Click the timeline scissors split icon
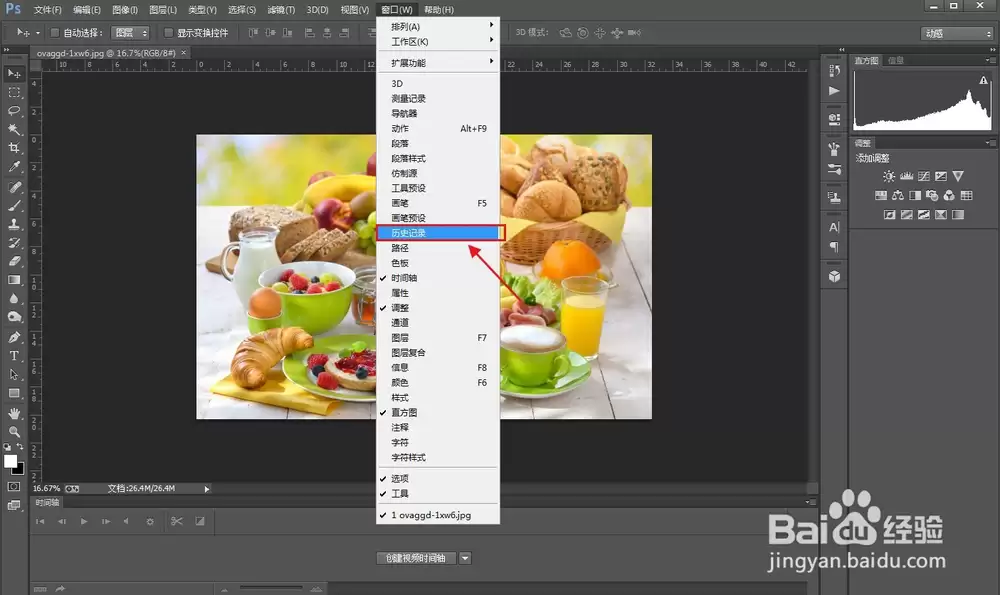The height and width of the screenshot is (595, 1000). [x=177, y=521]
